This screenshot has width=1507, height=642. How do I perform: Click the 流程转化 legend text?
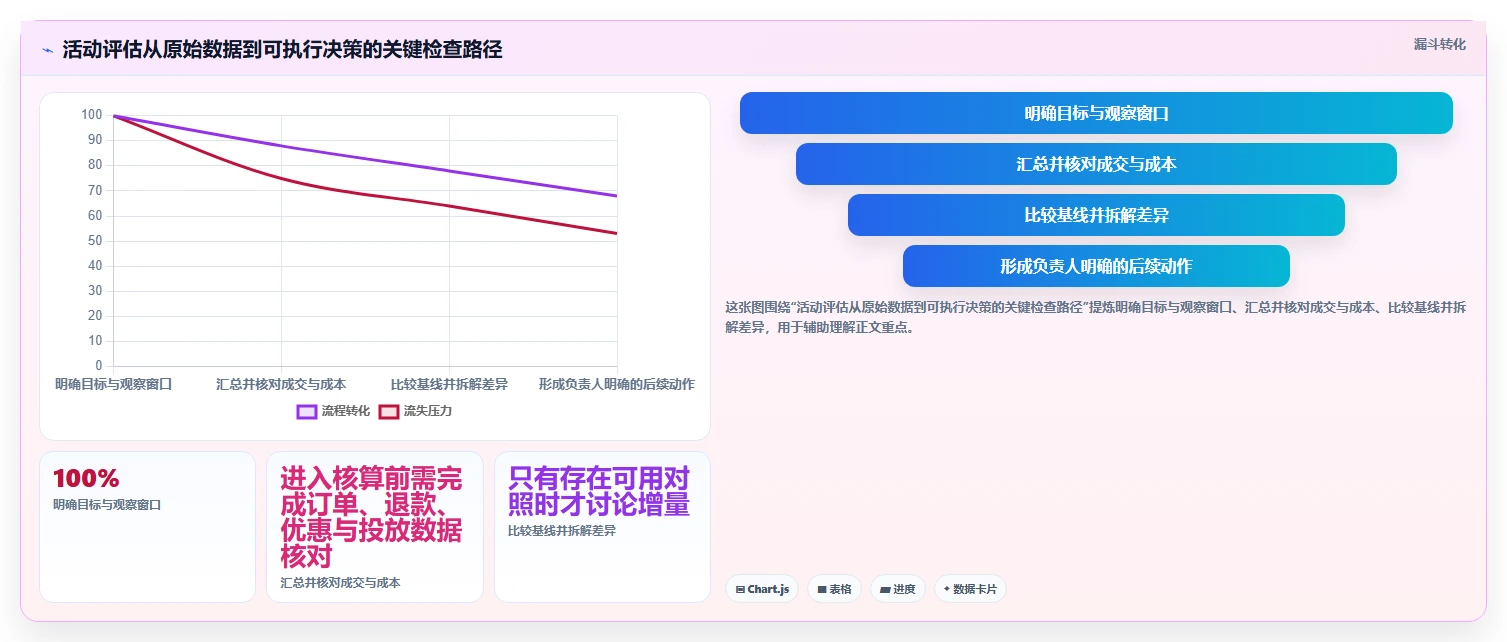pyautogui.click(x=346, y=411)
